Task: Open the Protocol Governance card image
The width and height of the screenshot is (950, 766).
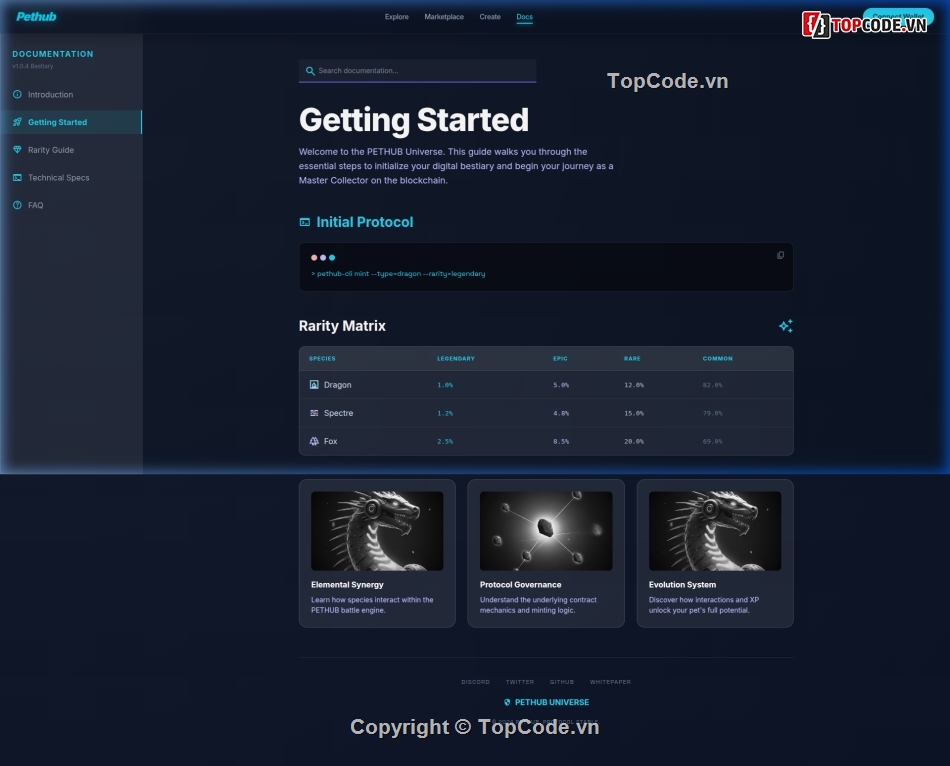Action: (546, 531)
